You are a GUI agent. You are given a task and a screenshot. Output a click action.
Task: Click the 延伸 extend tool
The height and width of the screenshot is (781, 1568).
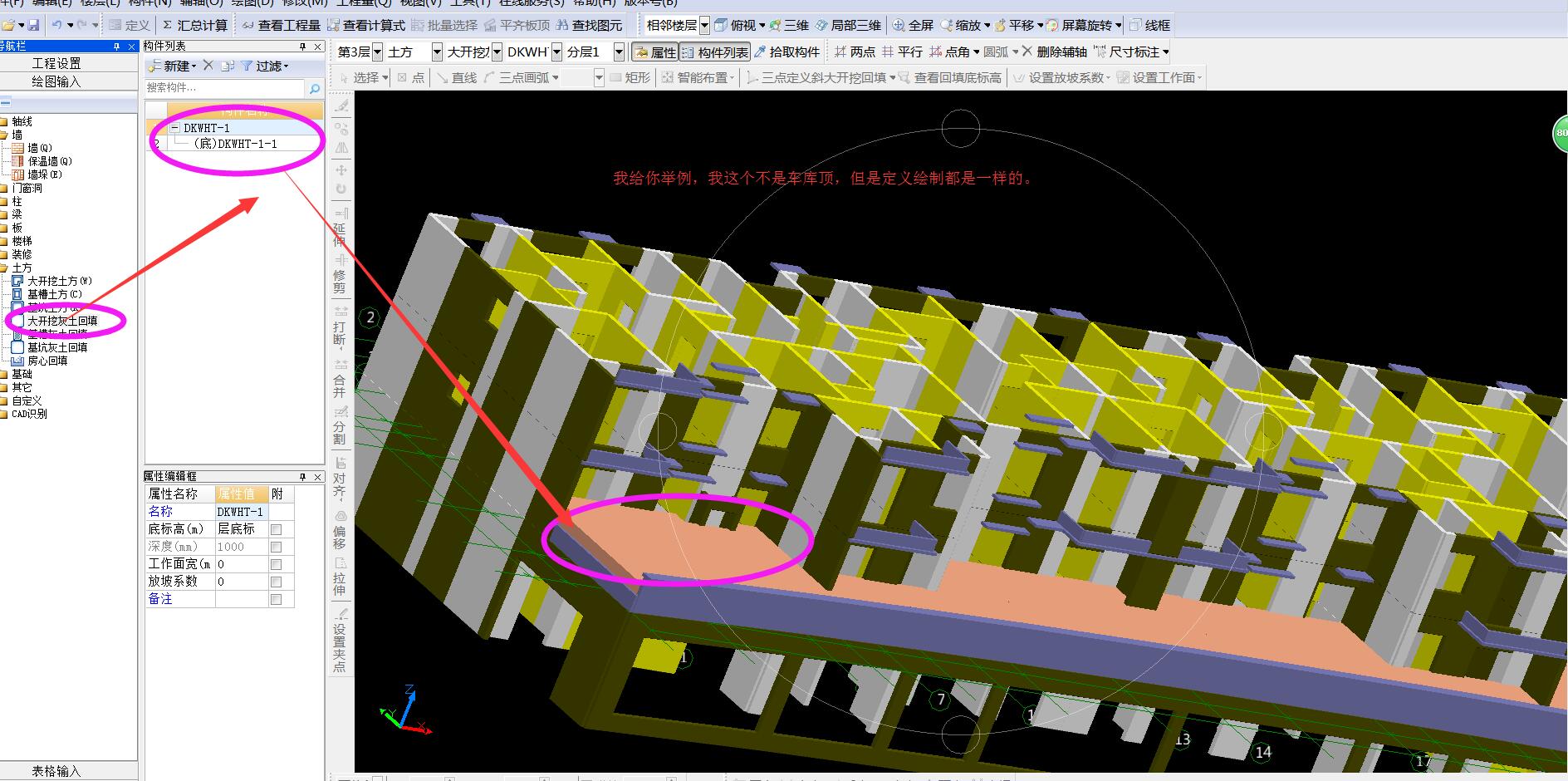pyautogui.click(x=341, y=227)
